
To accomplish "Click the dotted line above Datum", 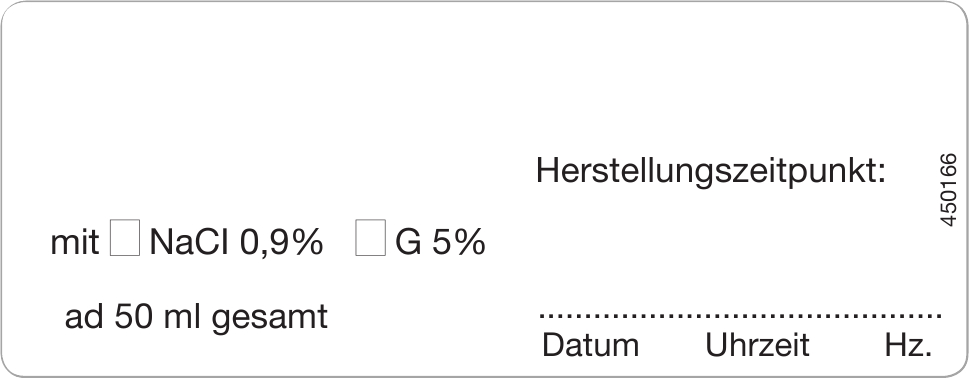I will point(590,315).
